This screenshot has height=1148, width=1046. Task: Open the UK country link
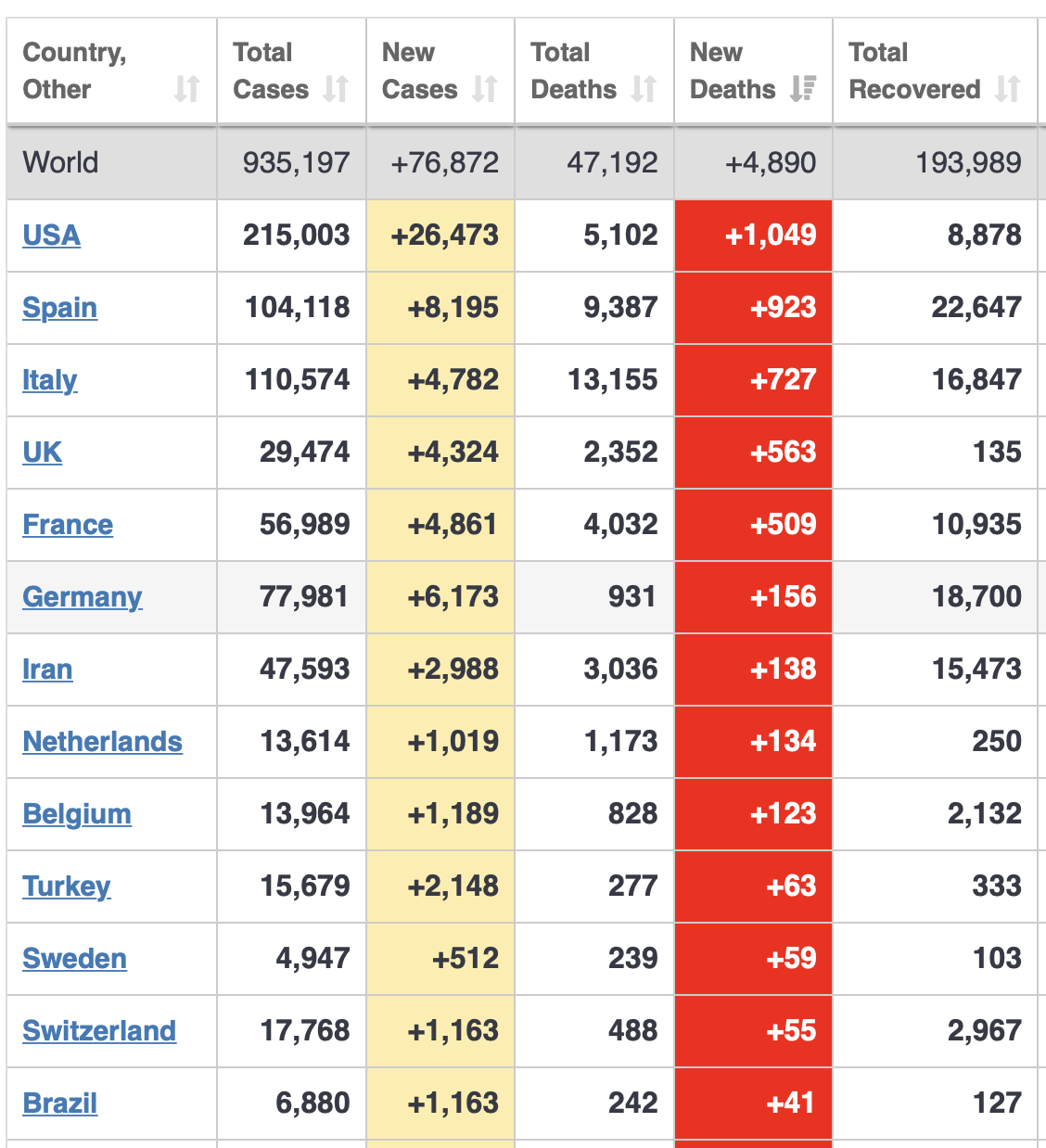43,453
